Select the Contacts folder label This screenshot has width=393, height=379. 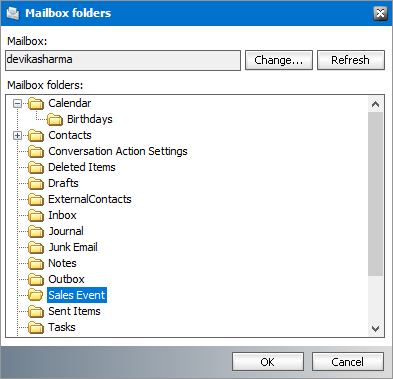click(70, 135)
